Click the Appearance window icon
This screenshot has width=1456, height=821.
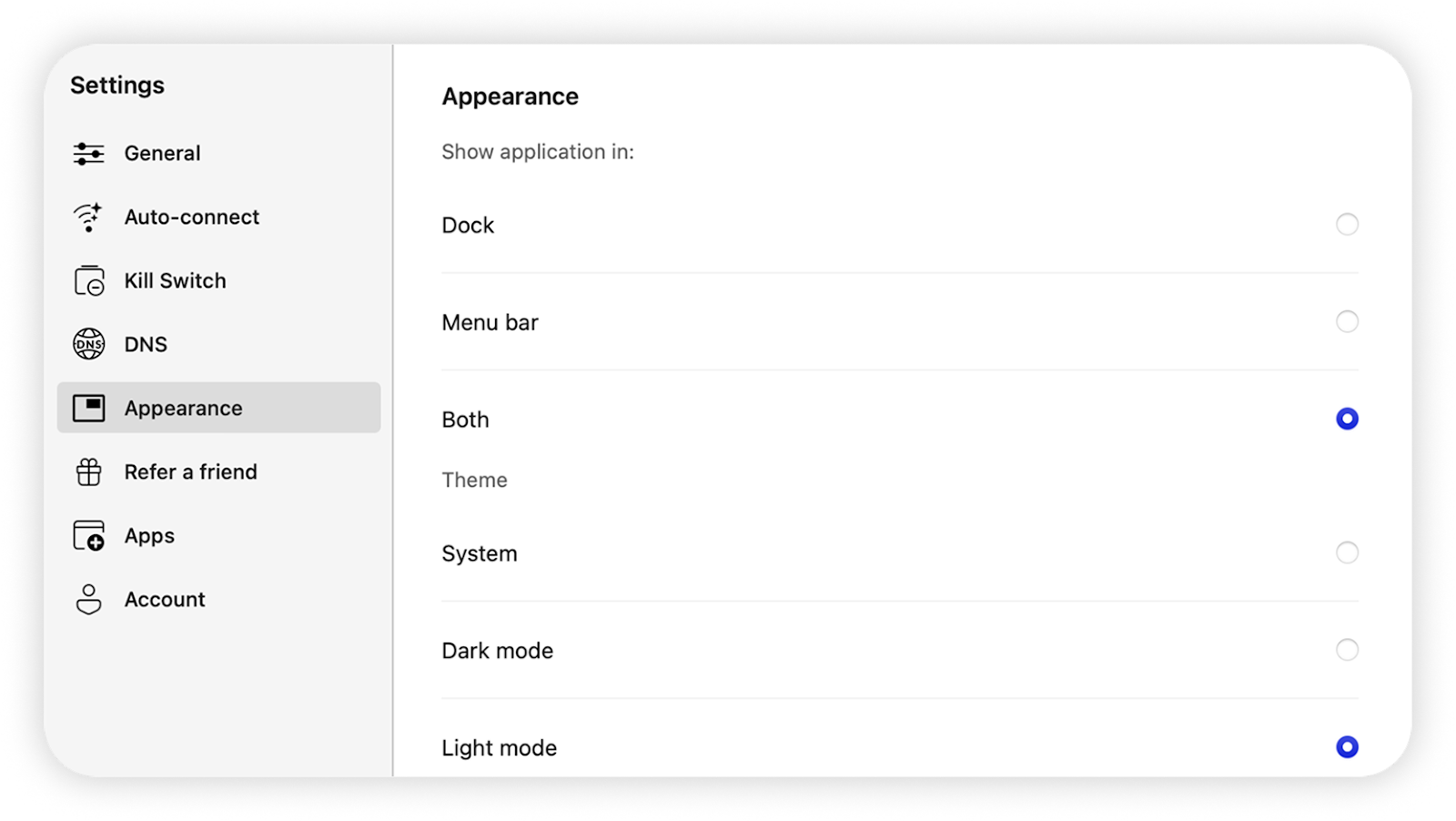tap(89, 409)
